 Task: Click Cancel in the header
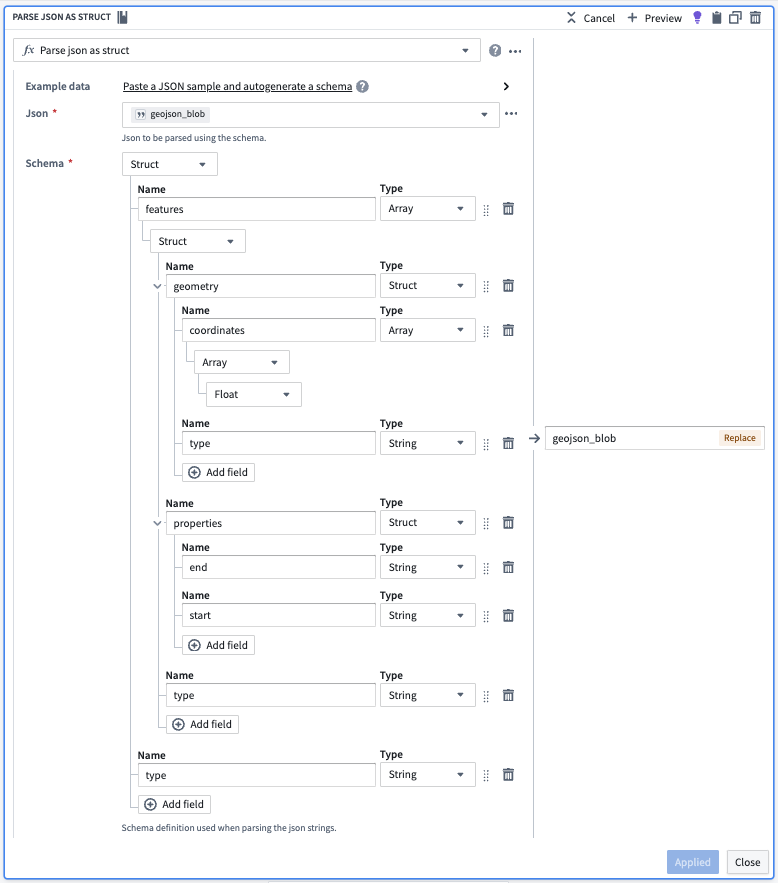tap(591, 18)
